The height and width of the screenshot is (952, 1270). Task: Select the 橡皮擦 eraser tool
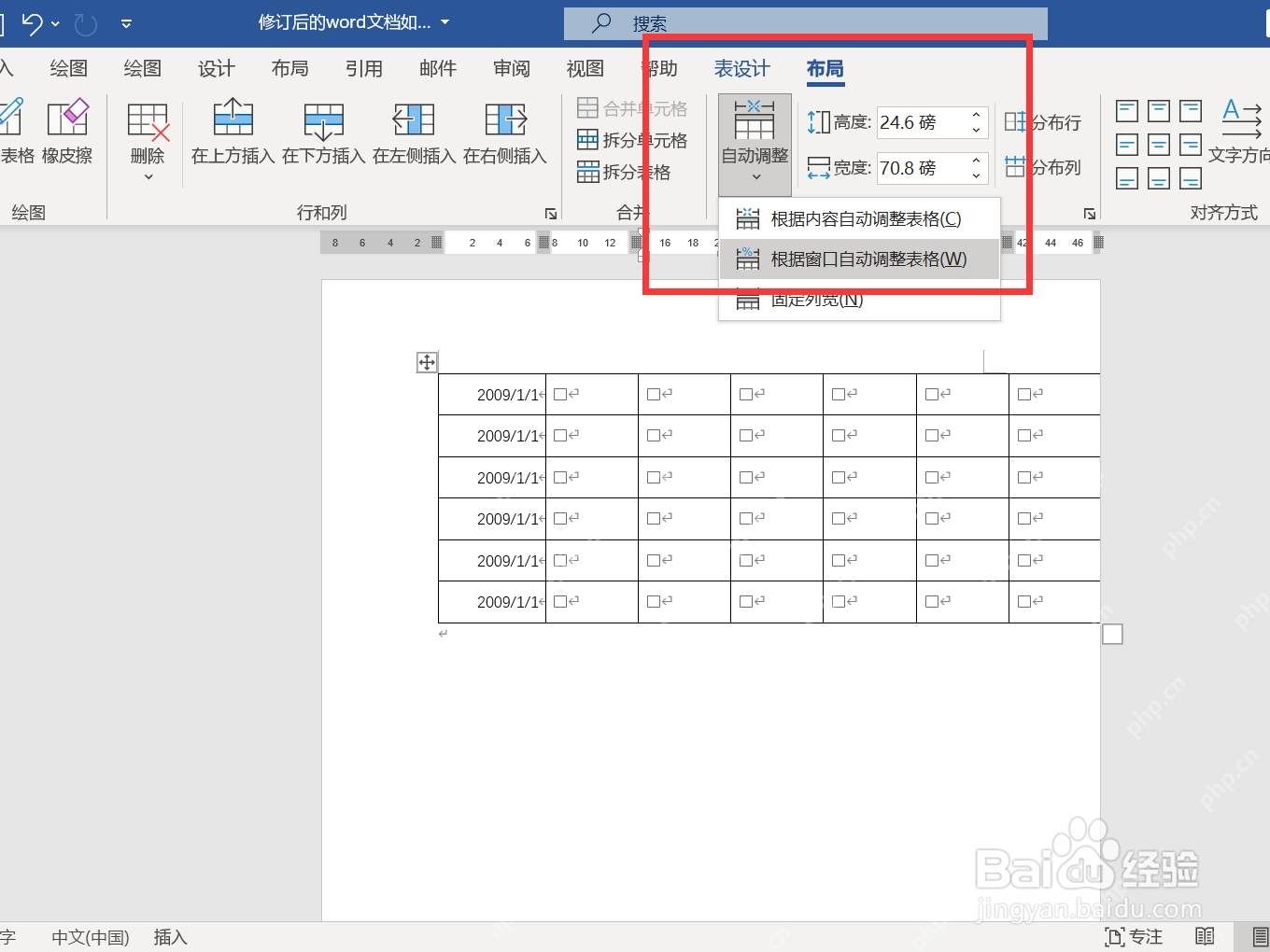click(67, 133)
